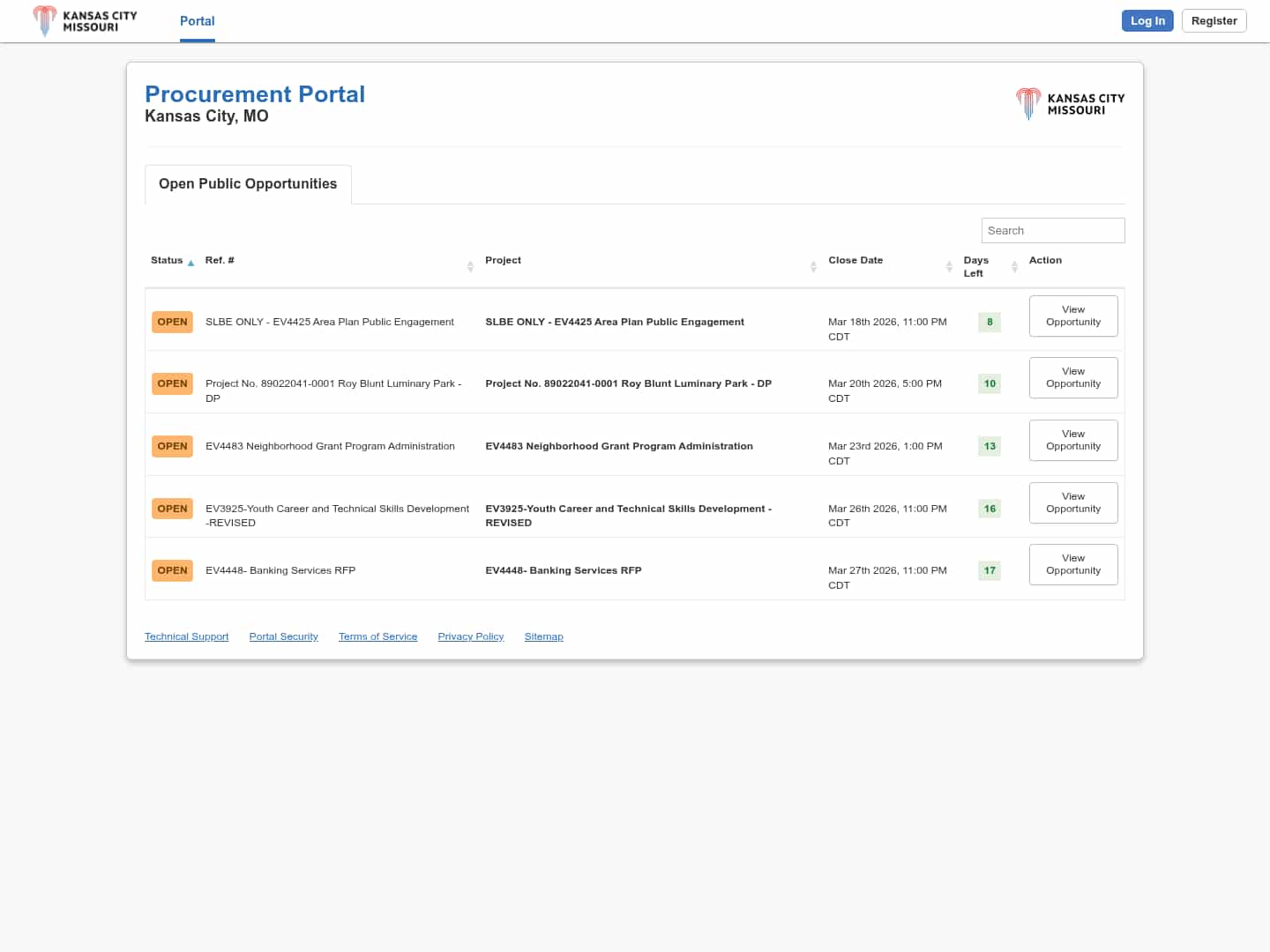This screenshot has height=952, width=1270.
Task: View the EV4483 Neighborhood Grant opportunity
Action: [x=1073, y=440]
